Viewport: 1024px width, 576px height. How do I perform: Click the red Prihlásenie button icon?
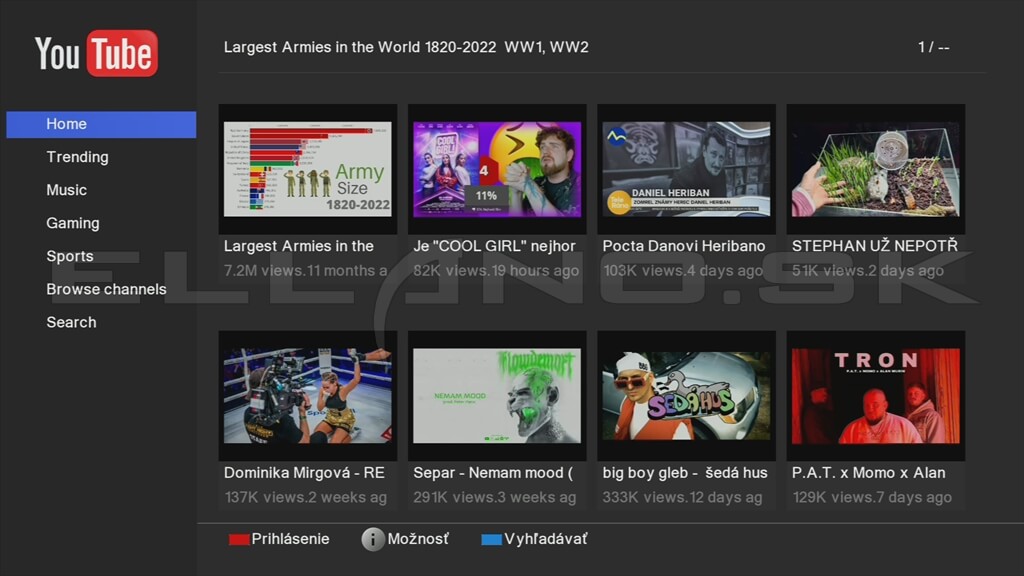coord(238,539)
